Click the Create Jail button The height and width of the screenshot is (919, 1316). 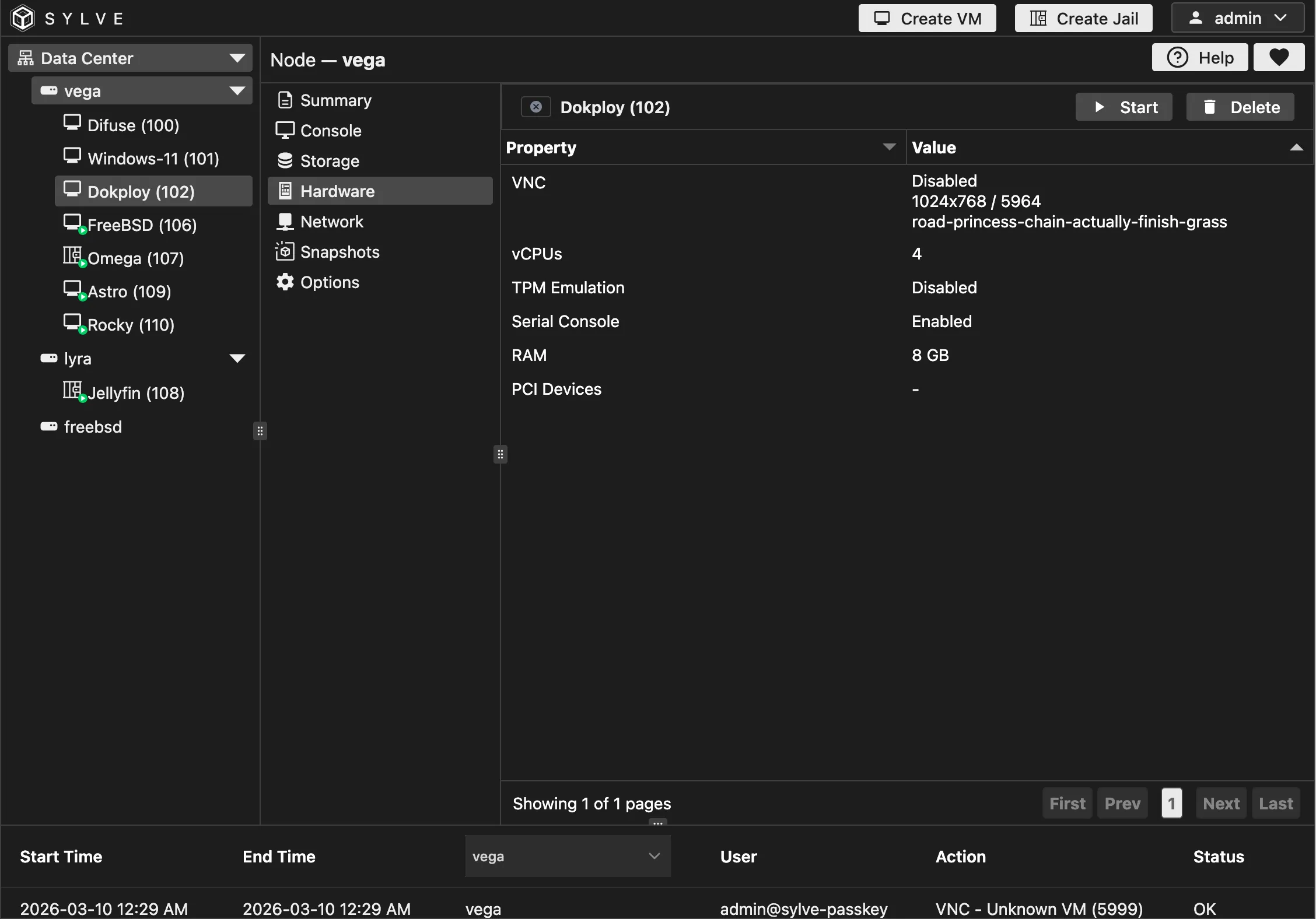click(x=1083, y=18)
